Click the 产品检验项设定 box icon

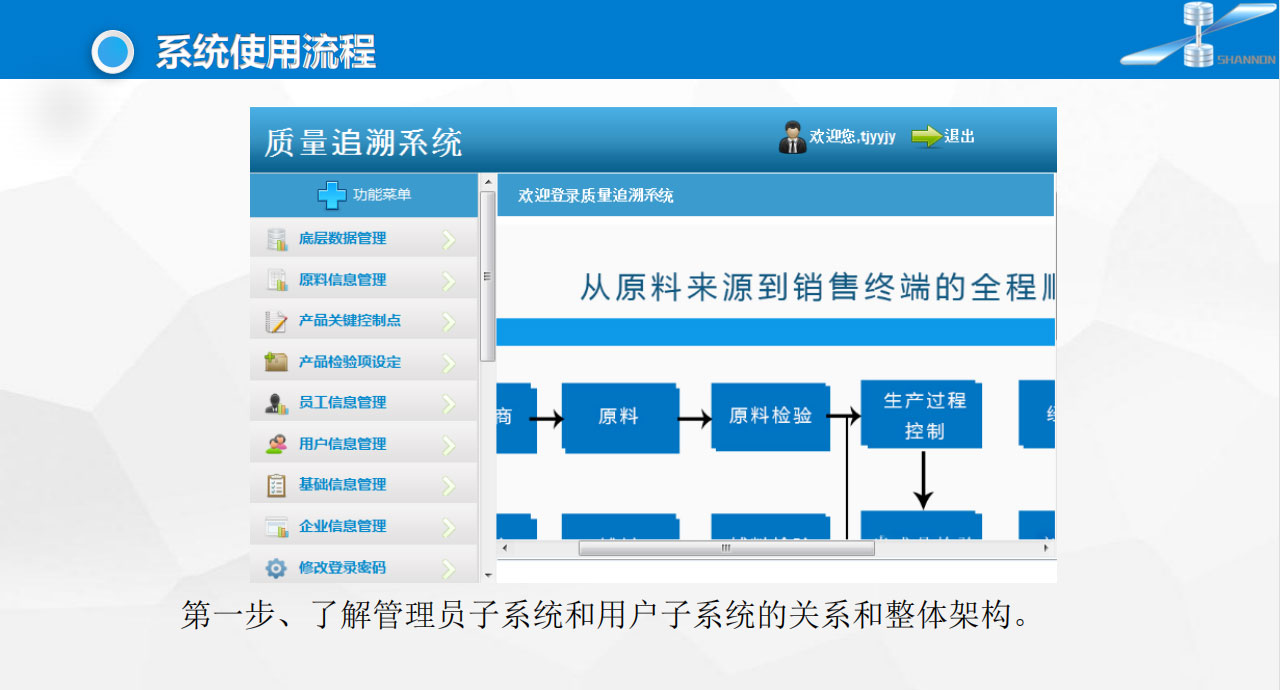tap(277, 362)
